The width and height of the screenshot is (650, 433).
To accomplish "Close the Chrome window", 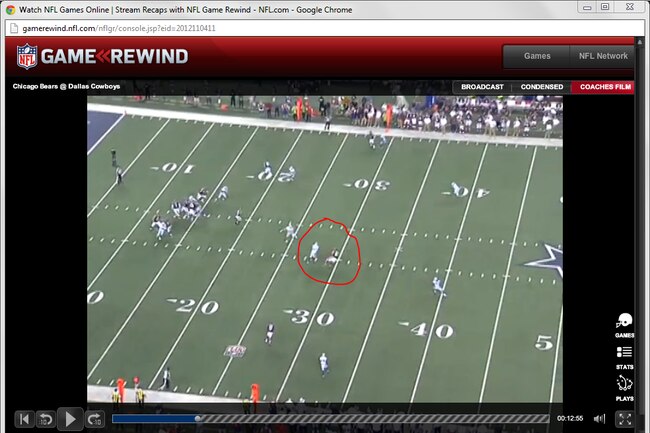I will [629, 7].
